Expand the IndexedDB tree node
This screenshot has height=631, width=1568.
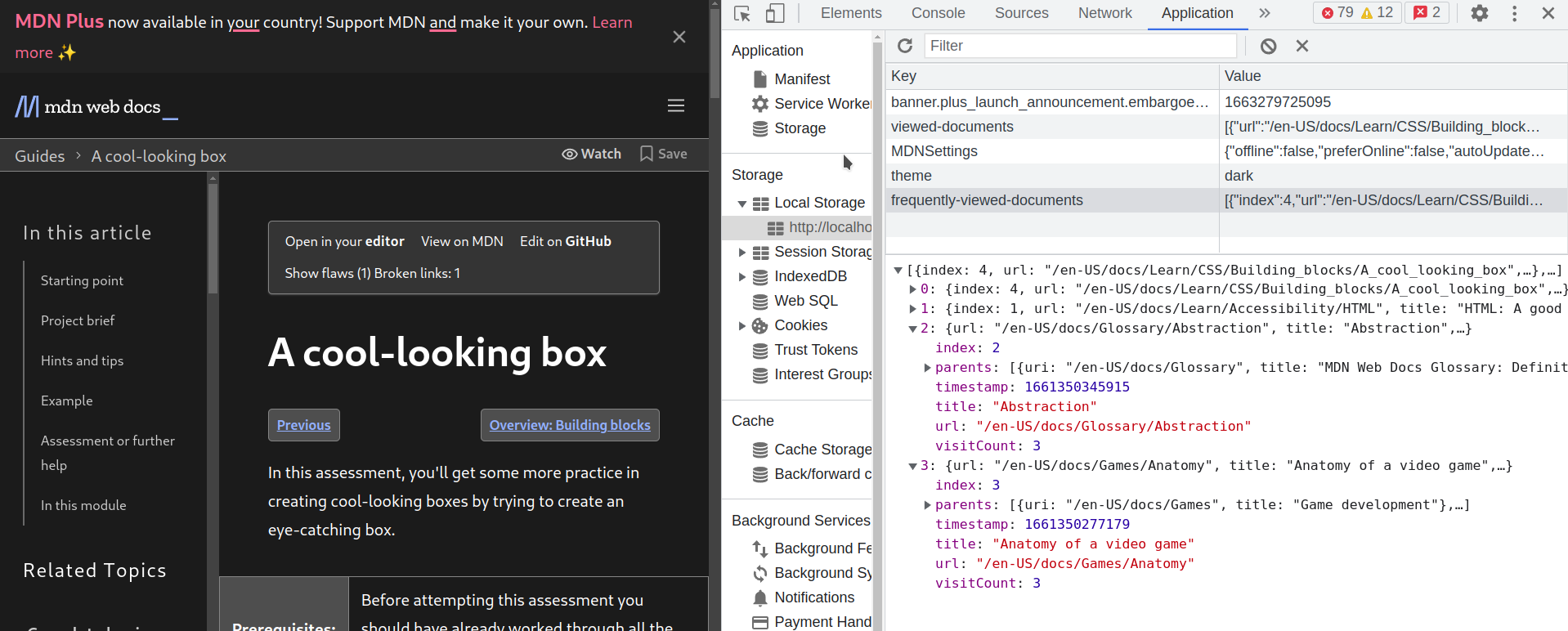[x=741, y=277]
